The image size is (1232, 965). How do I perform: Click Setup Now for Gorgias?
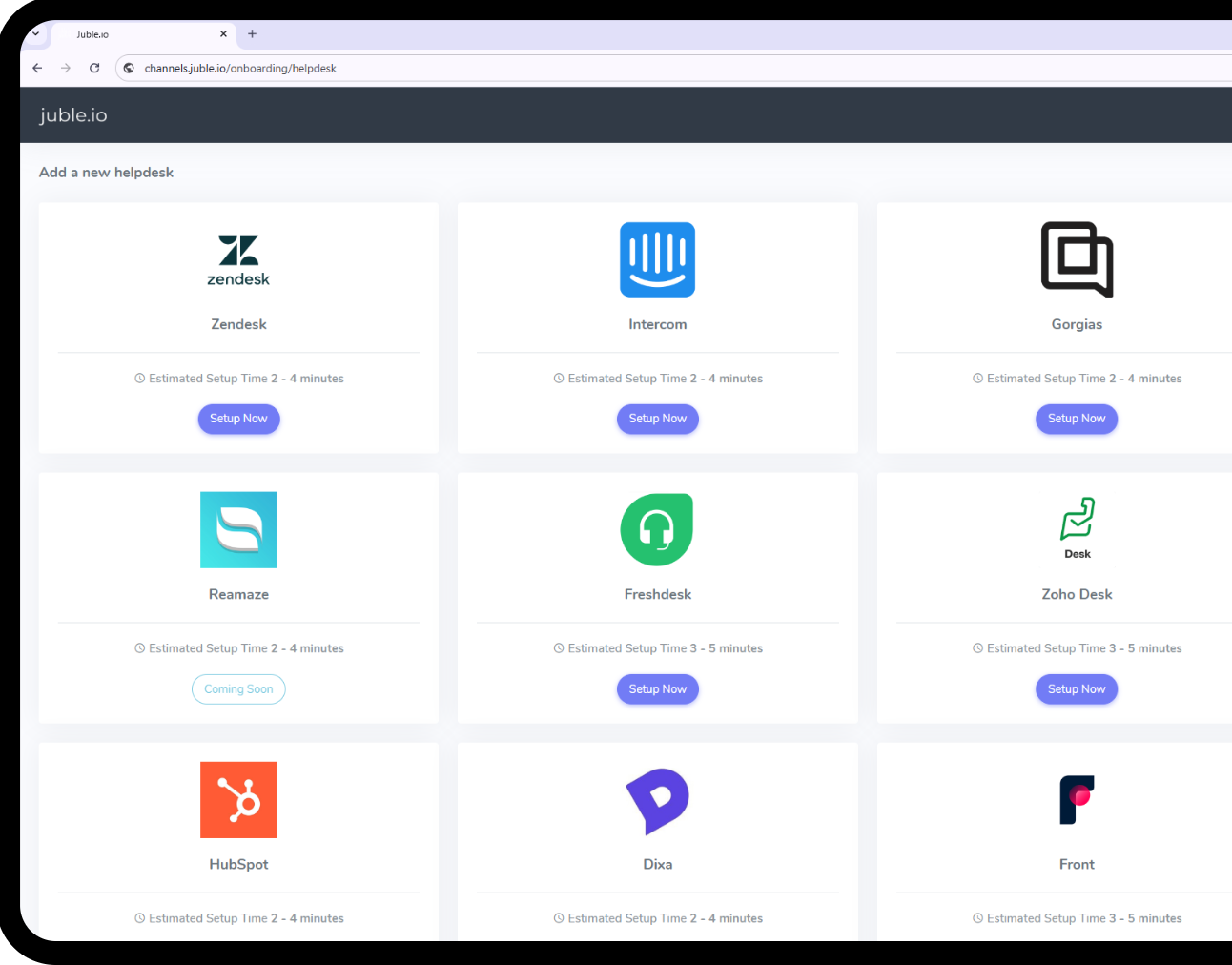point(1077,419)
